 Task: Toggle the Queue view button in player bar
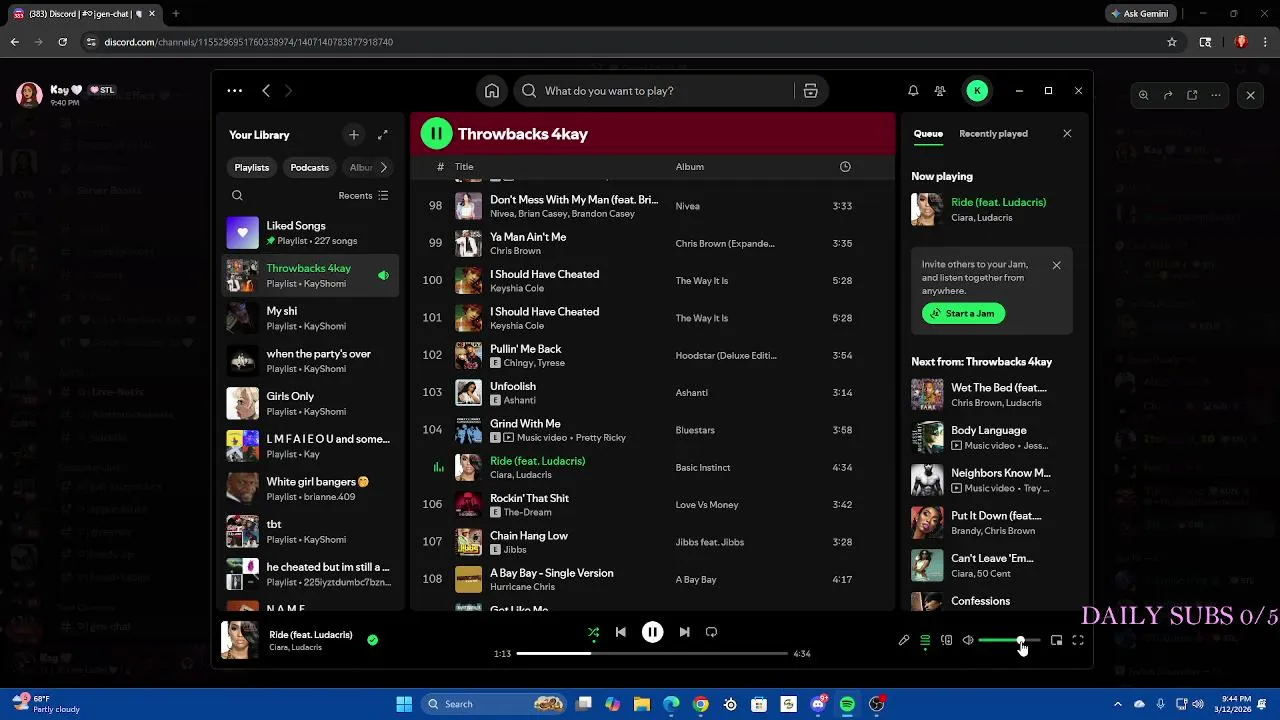(x=925, y=640)
